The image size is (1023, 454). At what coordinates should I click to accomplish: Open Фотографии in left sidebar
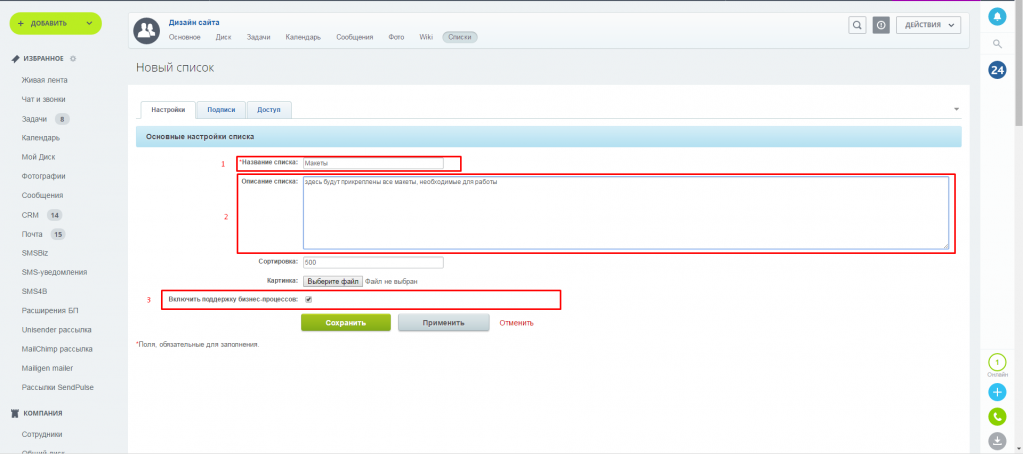[x=43, y=176]
